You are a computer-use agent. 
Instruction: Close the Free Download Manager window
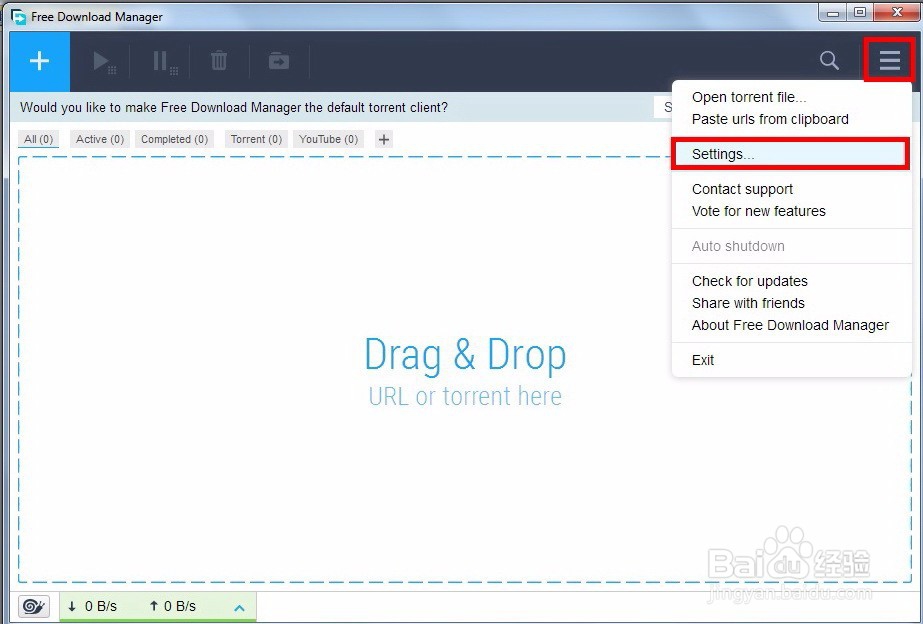click(897, 12)
